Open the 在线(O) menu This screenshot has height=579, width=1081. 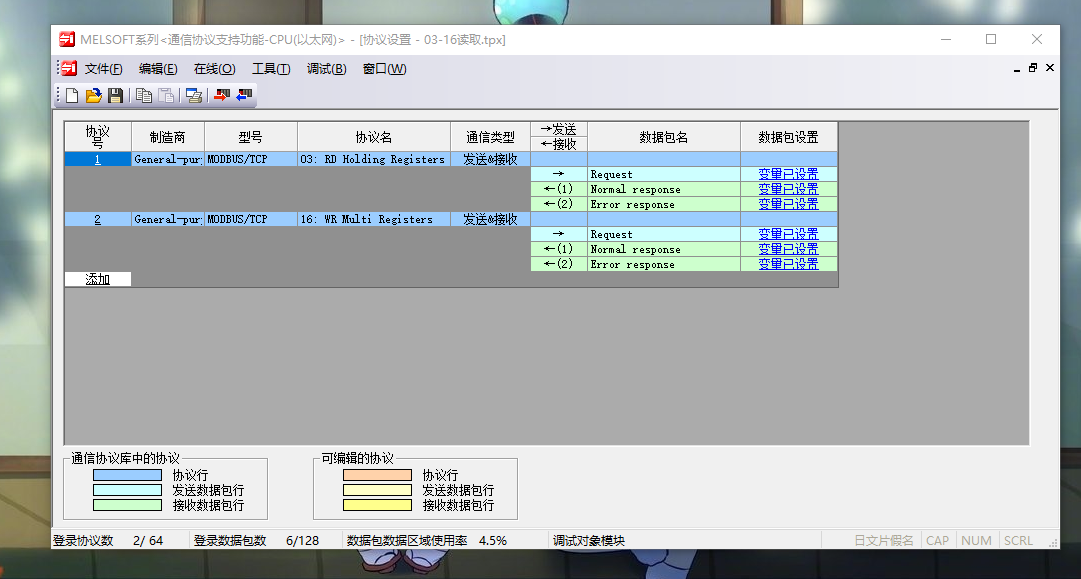(214, 69)
